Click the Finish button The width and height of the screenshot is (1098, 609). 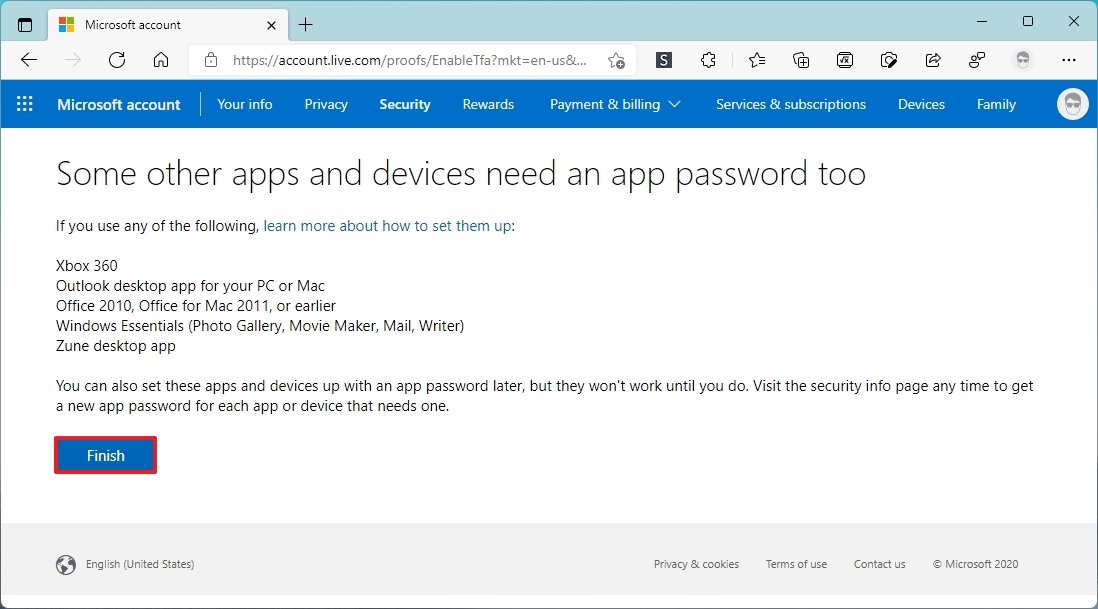[x=105, y=455]
